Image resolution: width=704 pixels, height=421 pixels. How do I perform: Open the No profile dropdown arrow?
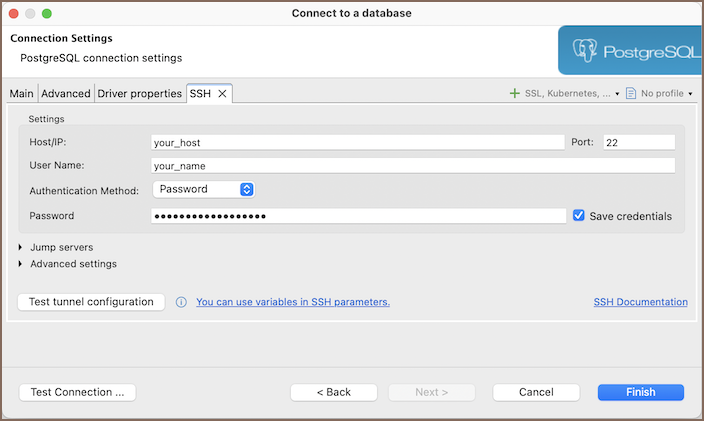[690, 94]
